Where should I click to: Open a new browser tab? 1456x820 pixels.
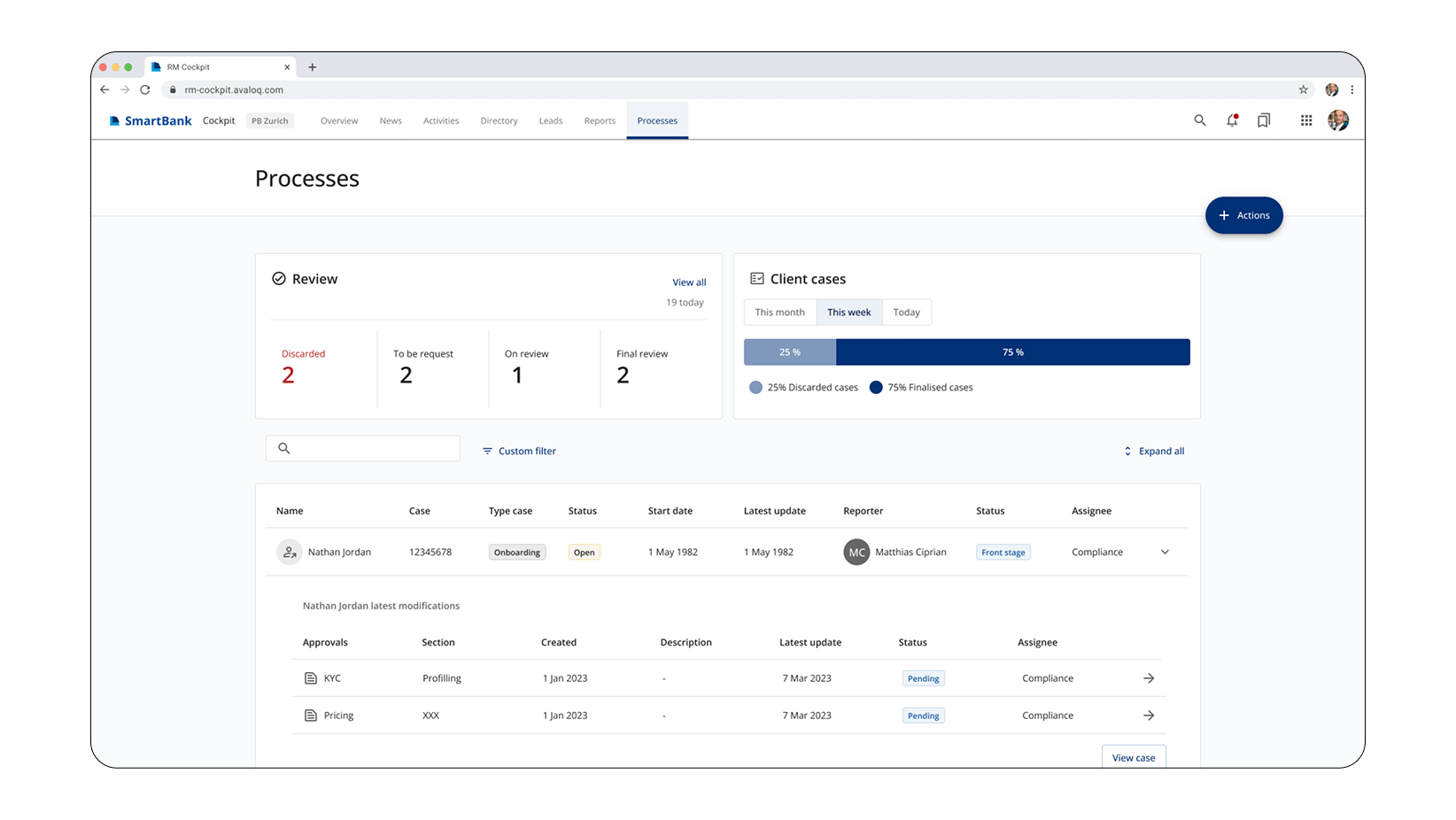click(312, 67)
